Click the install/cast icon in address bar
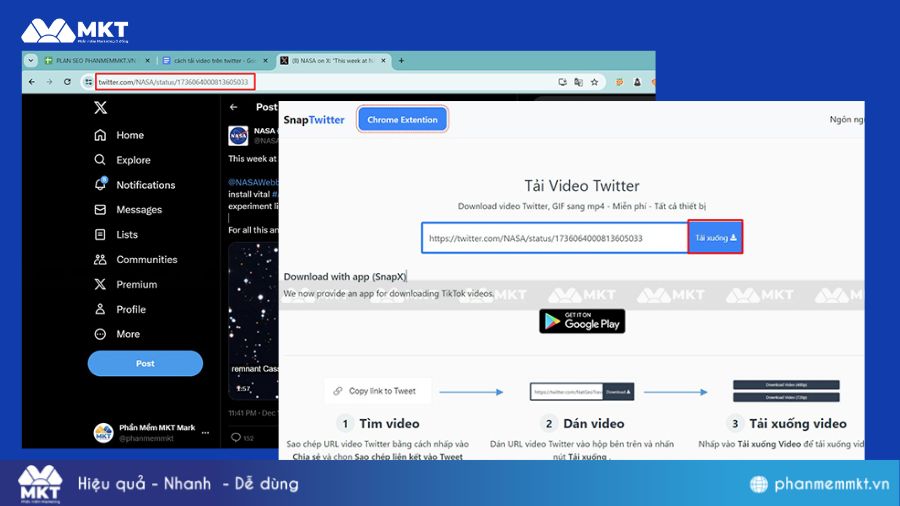Screen dimensions: 900x506 click(562, 82)
